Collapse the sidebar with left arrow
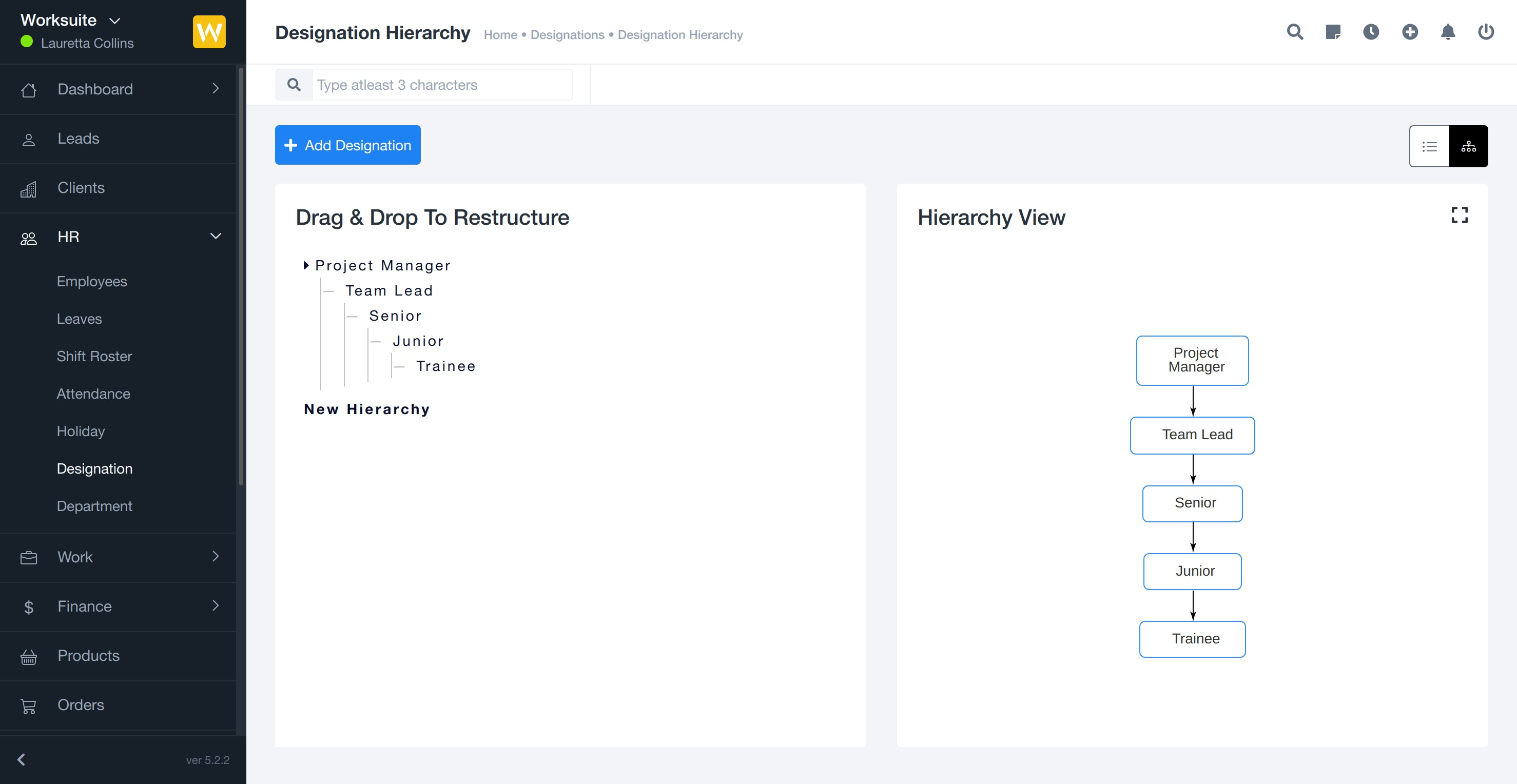This screenshot has width=1517, height=784. [x=22, y=759]
